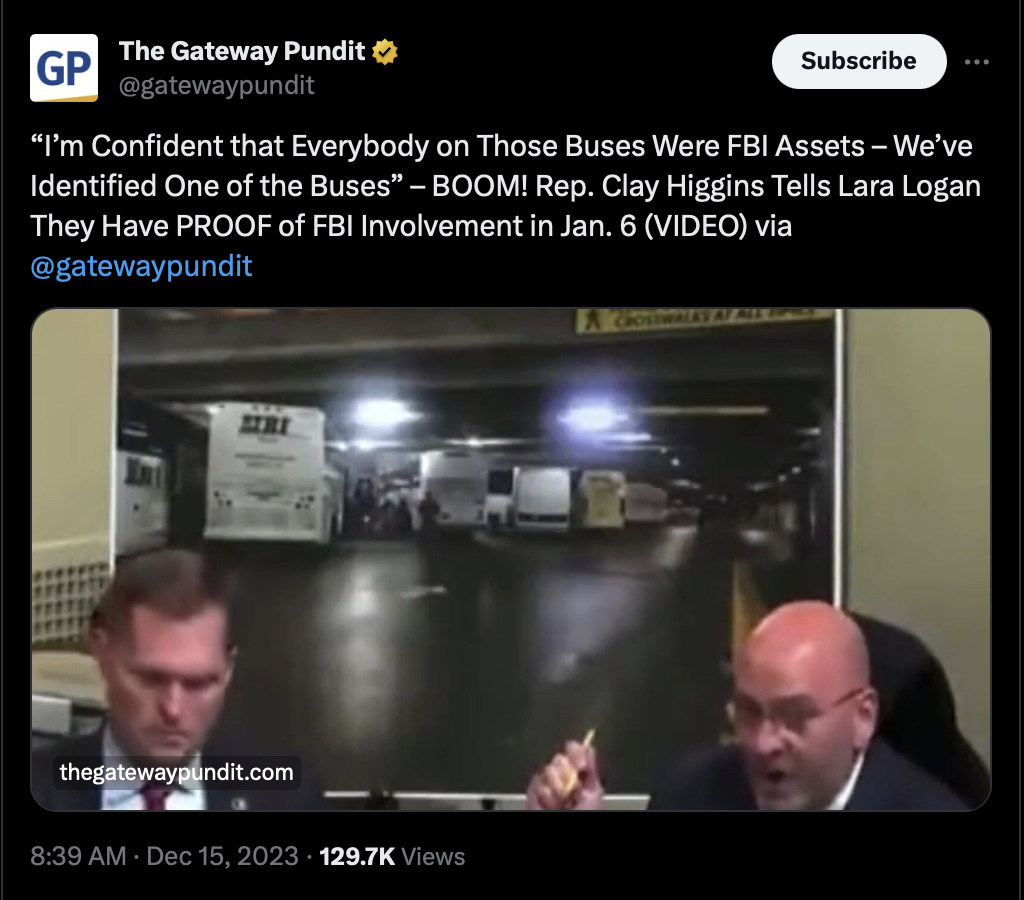
Task: Open the GP profile avatar
Action: click(64, 68)
